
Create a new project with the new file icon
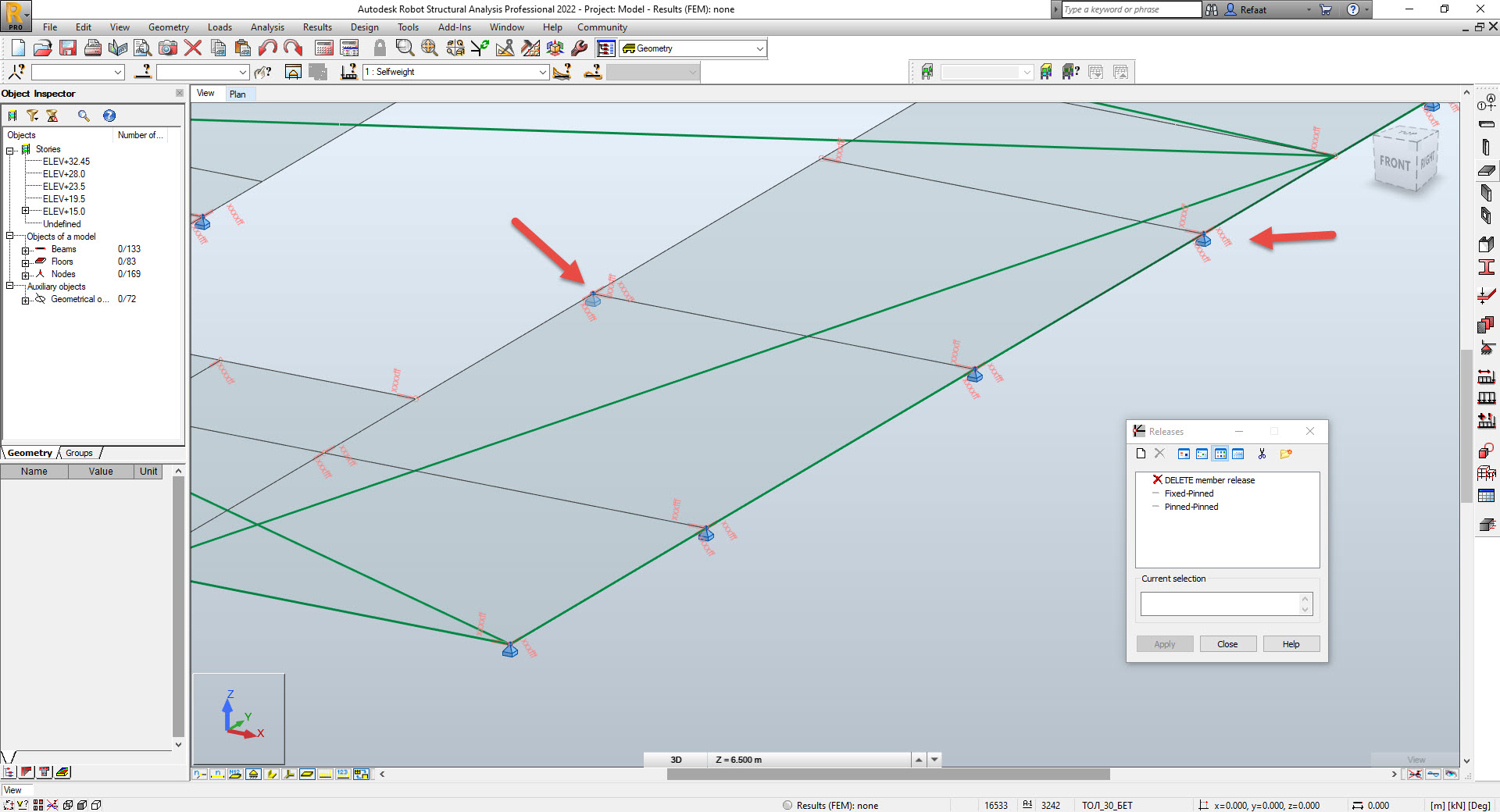click(x=17, y=48)
